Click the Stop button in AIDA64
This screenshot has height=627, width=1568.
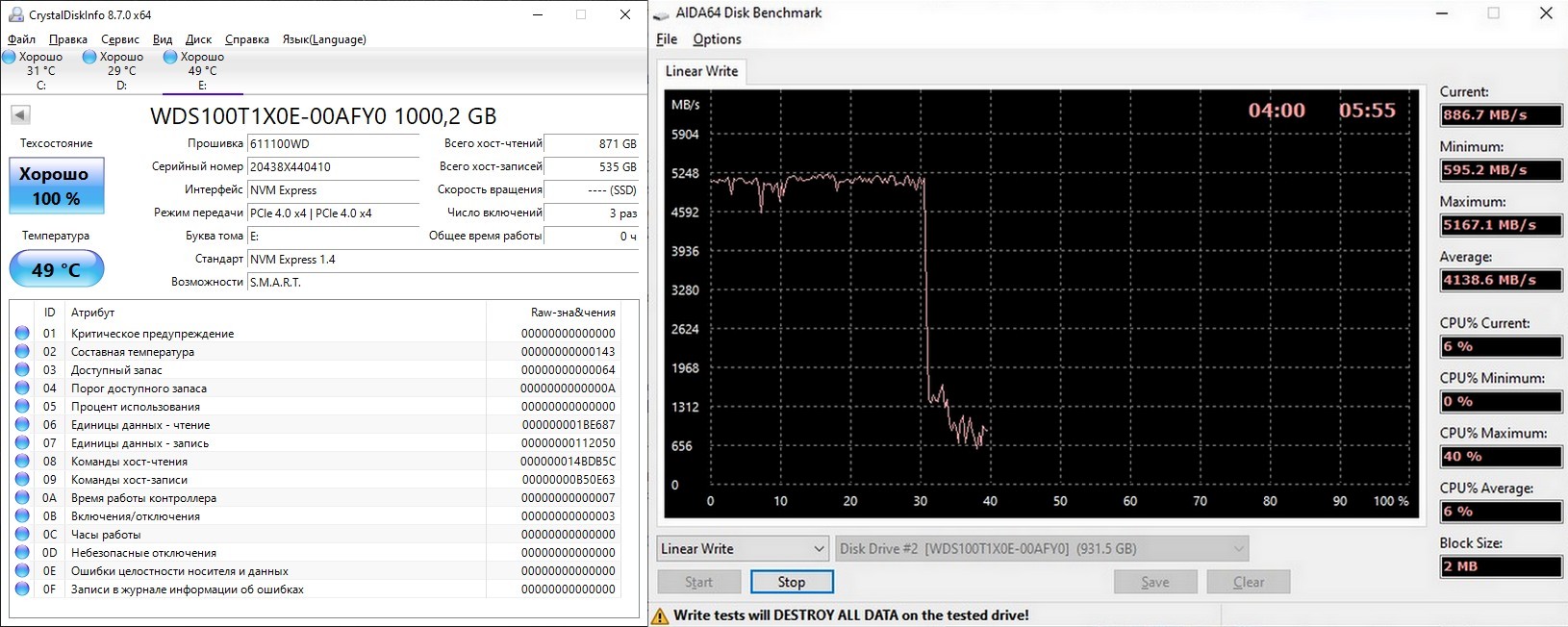click(792, 582)
